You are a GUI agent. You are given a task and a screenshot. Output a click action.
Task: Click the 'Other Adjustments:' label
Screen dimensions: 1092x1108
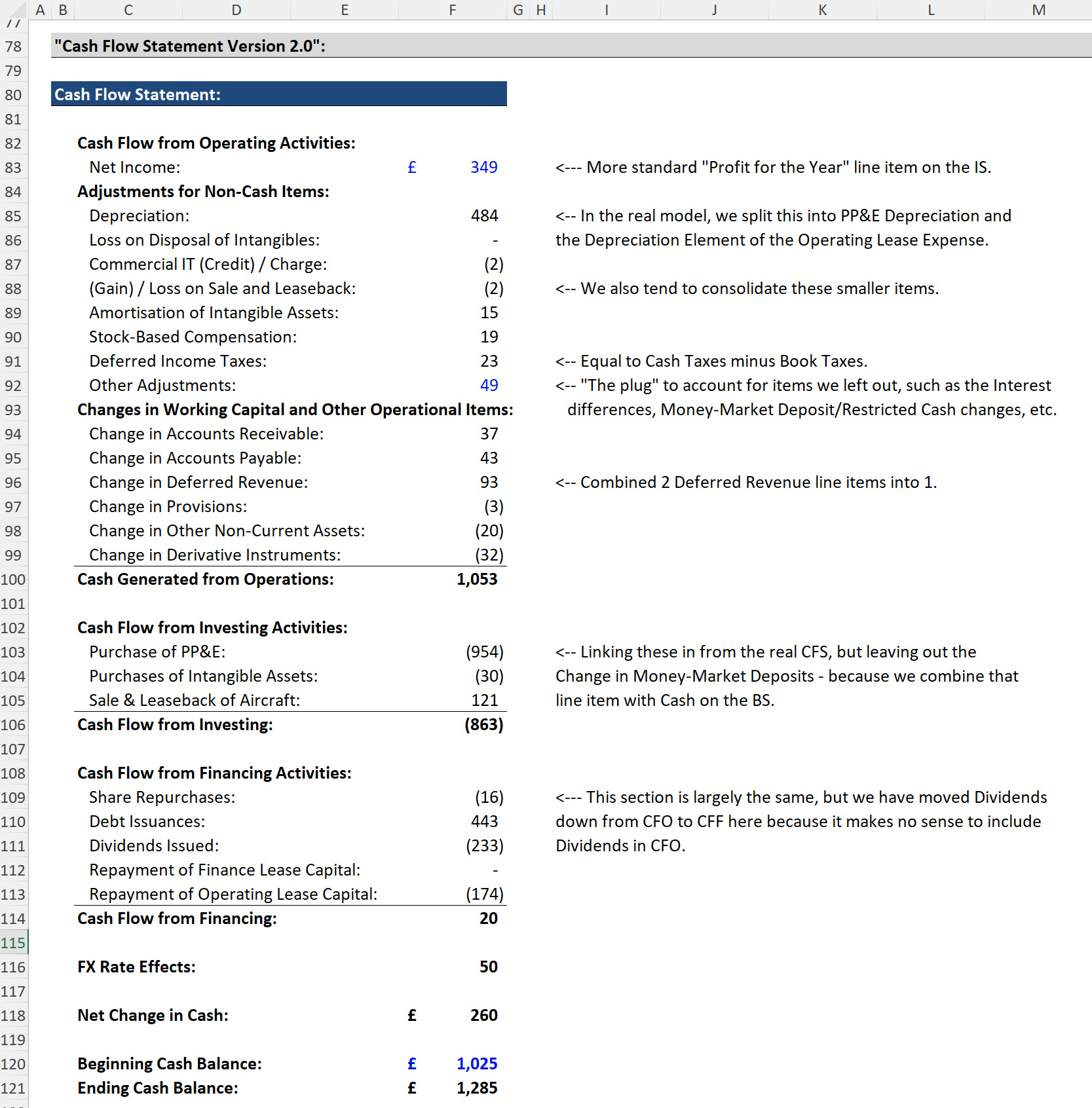162,386
